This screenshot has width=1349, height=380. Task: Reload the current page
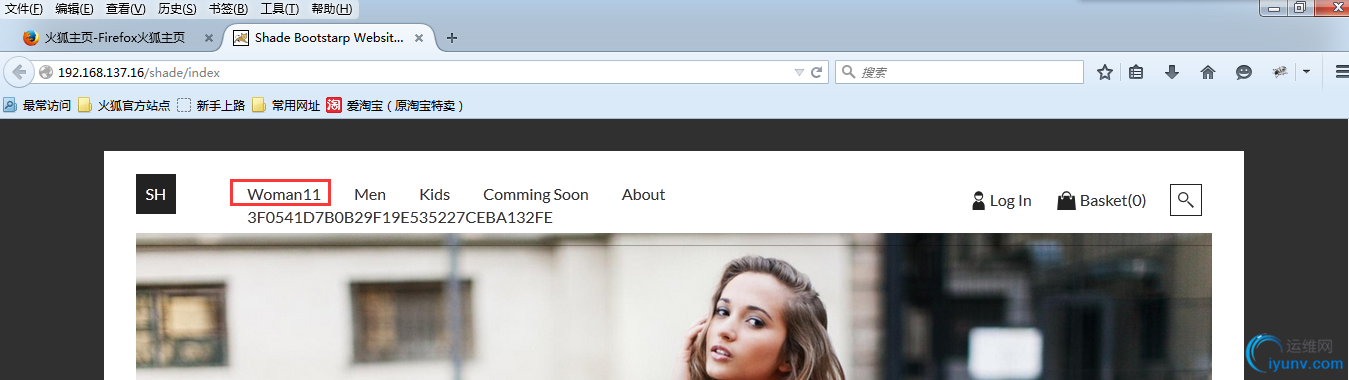(816, 72)
